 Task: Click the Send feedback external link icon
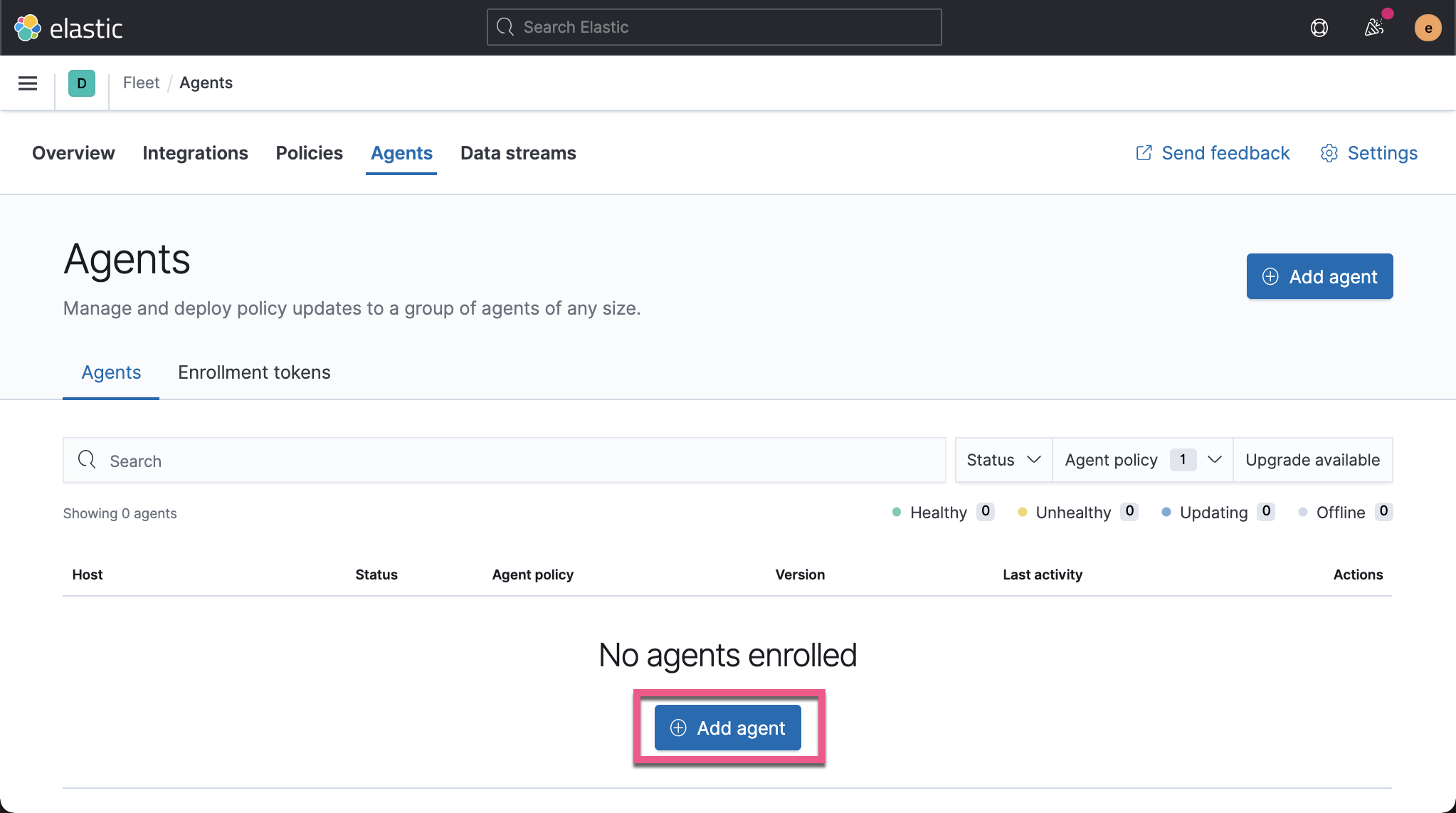coord(1143,152)
